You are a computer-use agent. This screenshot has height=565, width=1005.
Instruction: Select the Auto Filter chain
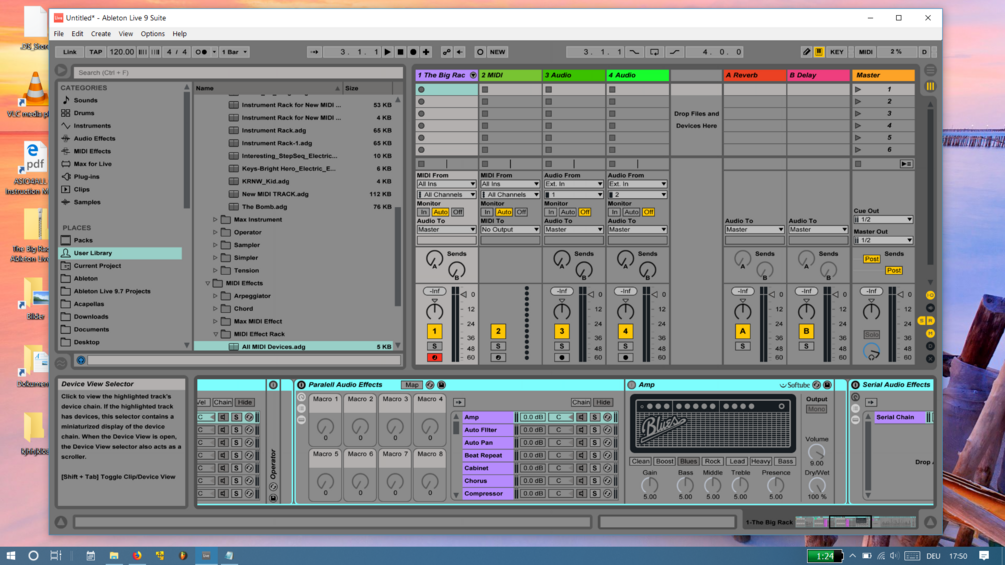tap(487, 430)
